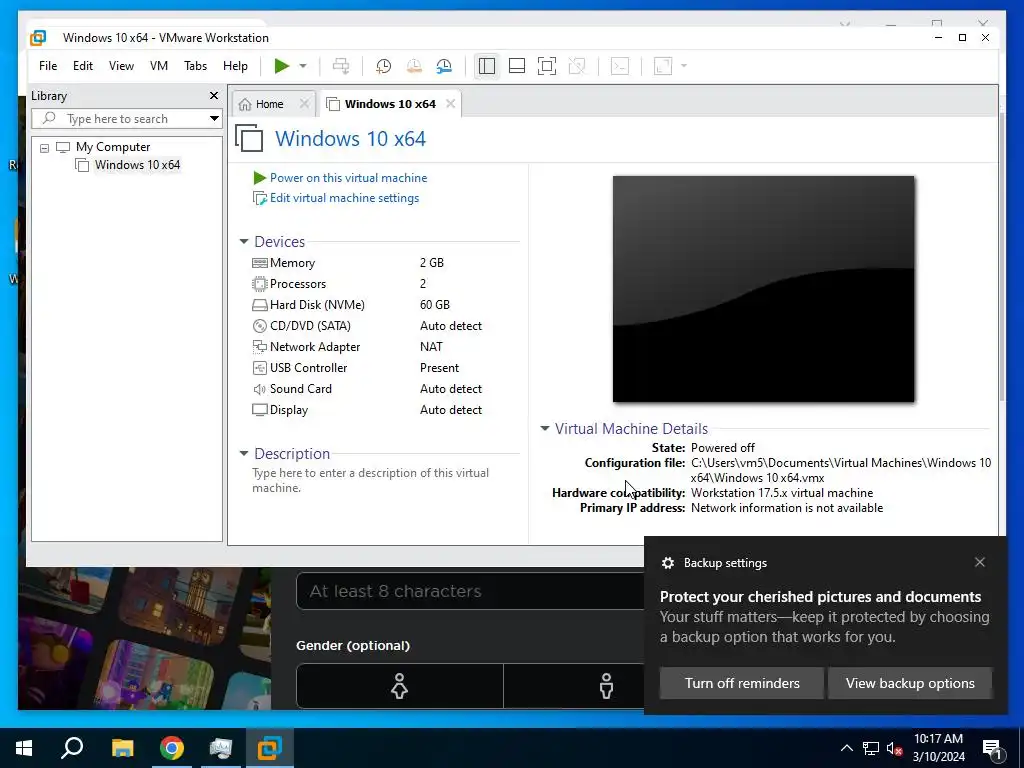Open the Help menu

235,66
